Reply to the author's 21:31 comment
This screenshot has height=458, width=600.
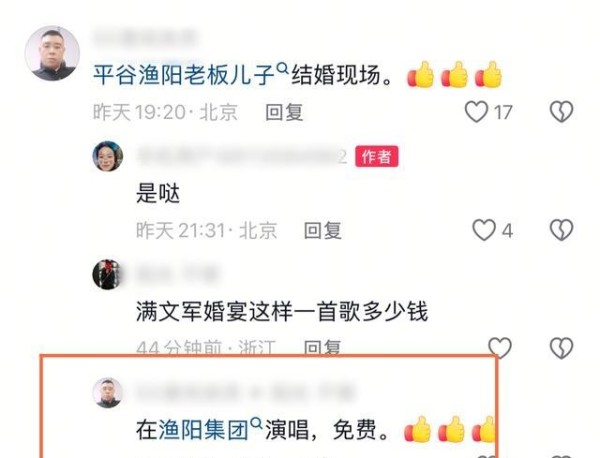(x=323, y=231)
